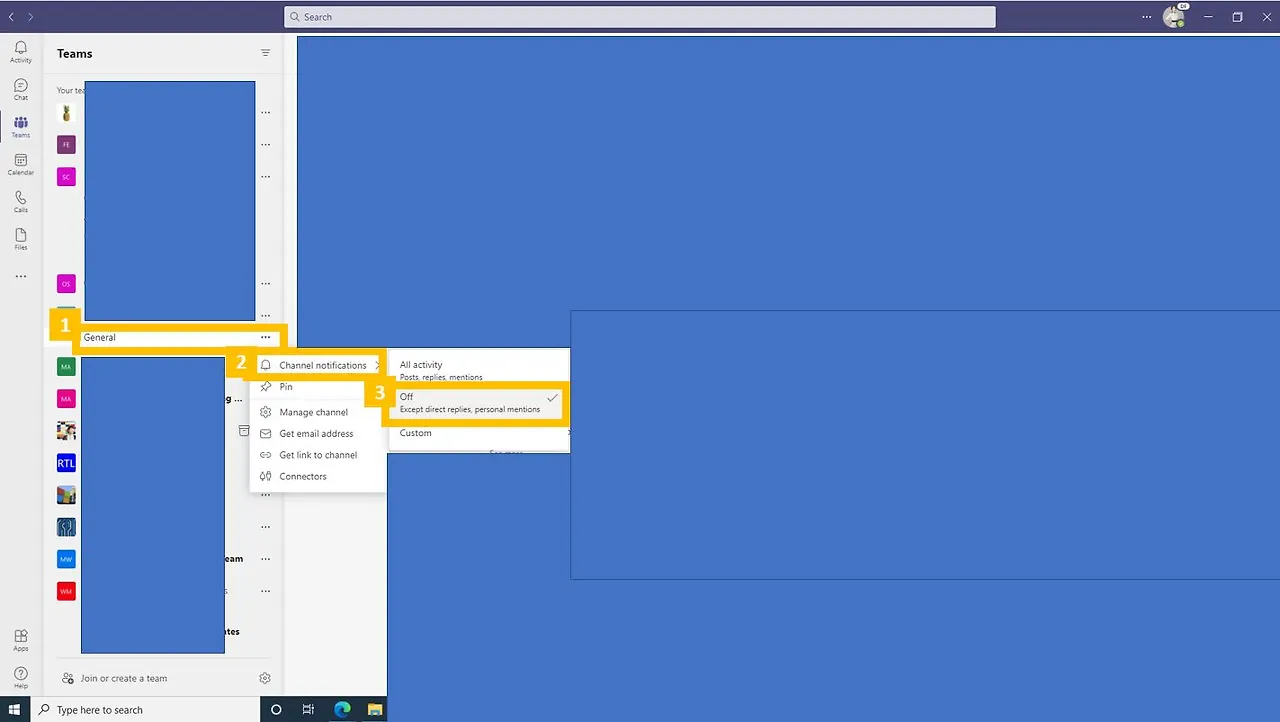
Task: Open more options for the SC team
Action: click(265, 177)
